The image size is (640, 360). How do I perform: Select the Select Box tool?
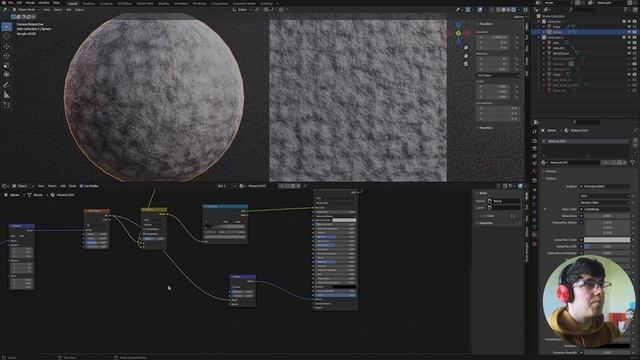(7, 27)
